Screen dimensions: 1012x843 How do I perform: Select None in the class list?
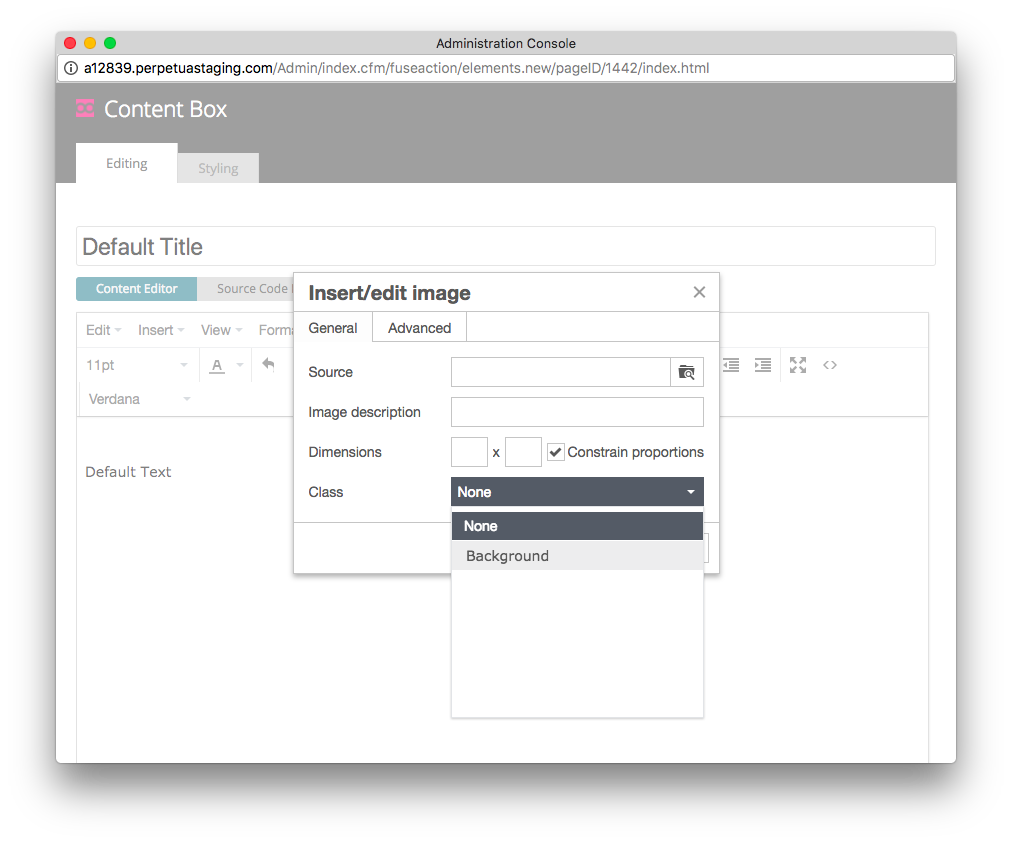point(577,526)
